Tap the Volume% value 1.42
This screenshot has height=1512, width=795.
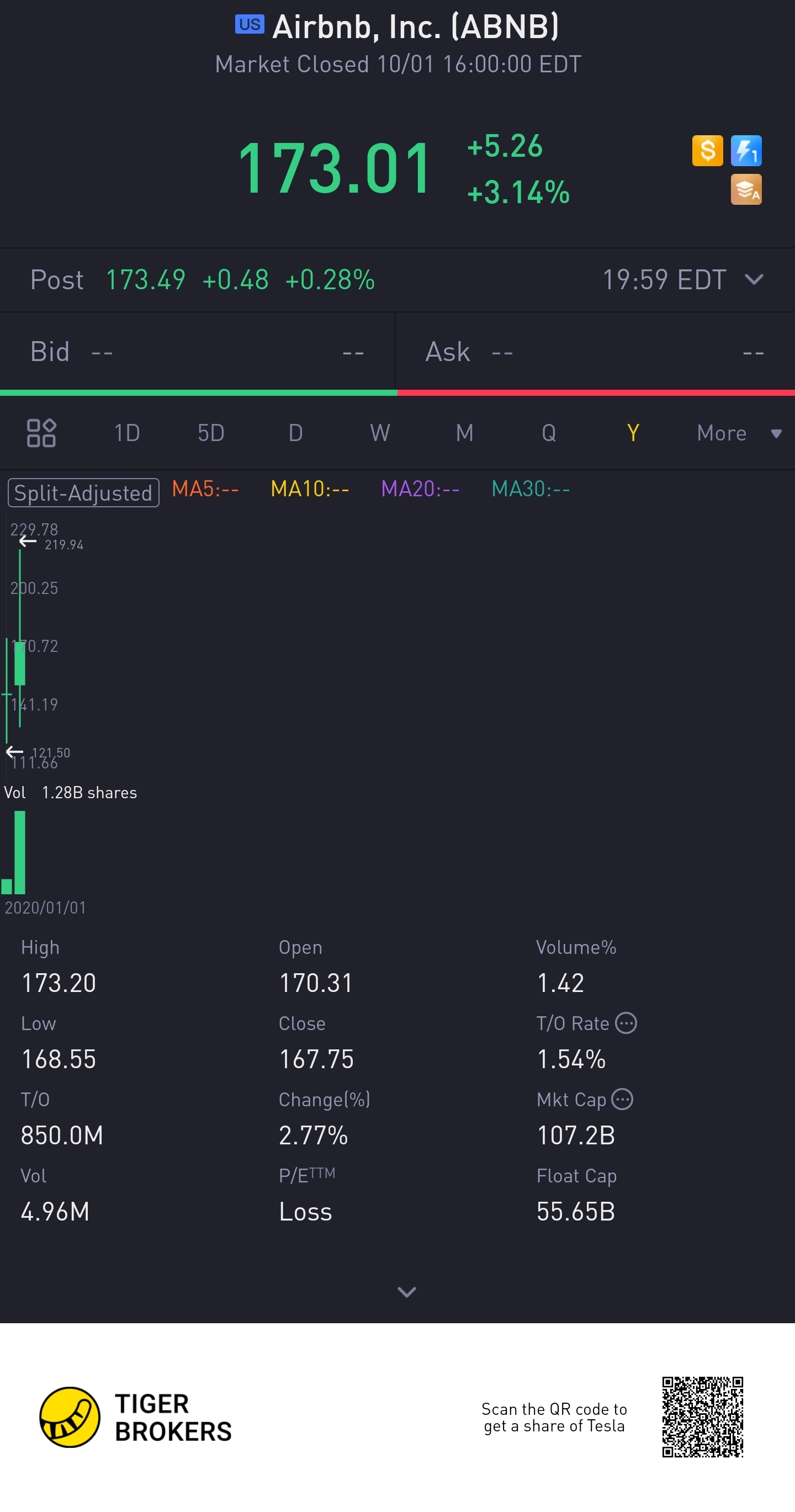click(x=561, y=983)
